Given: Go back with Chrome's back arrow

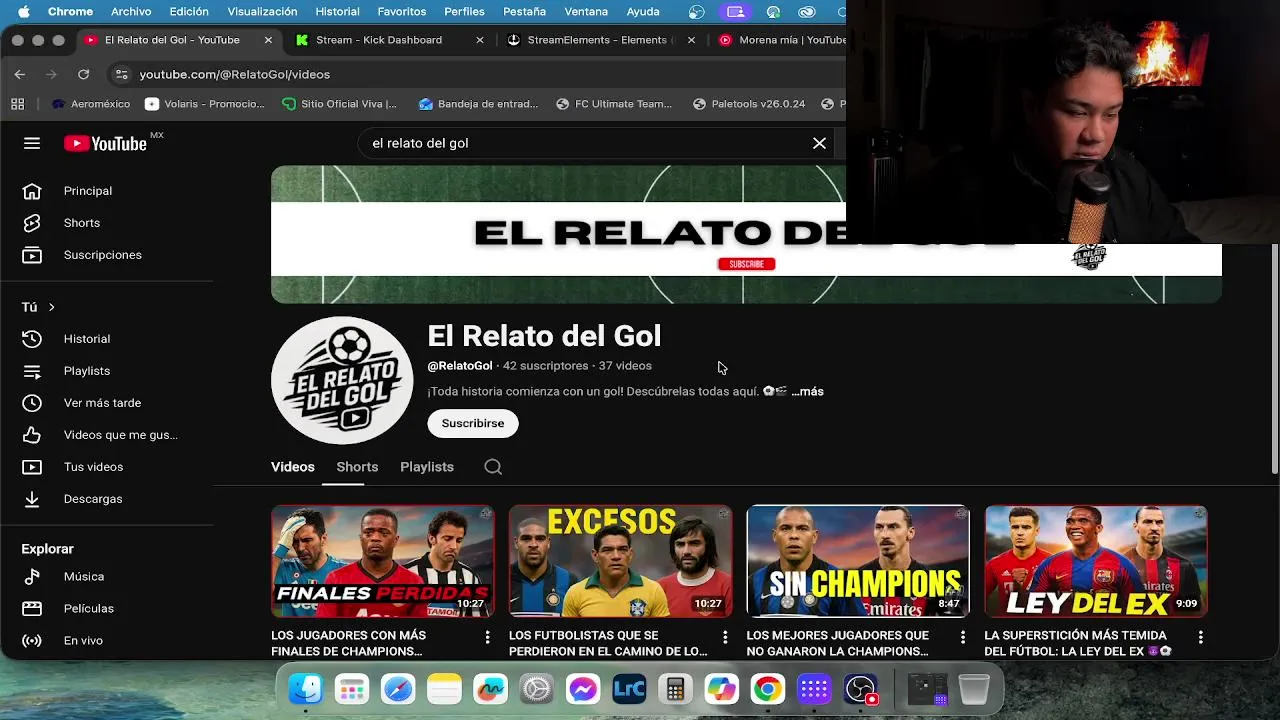Looking at the screenshot, I should click(20, 74).
